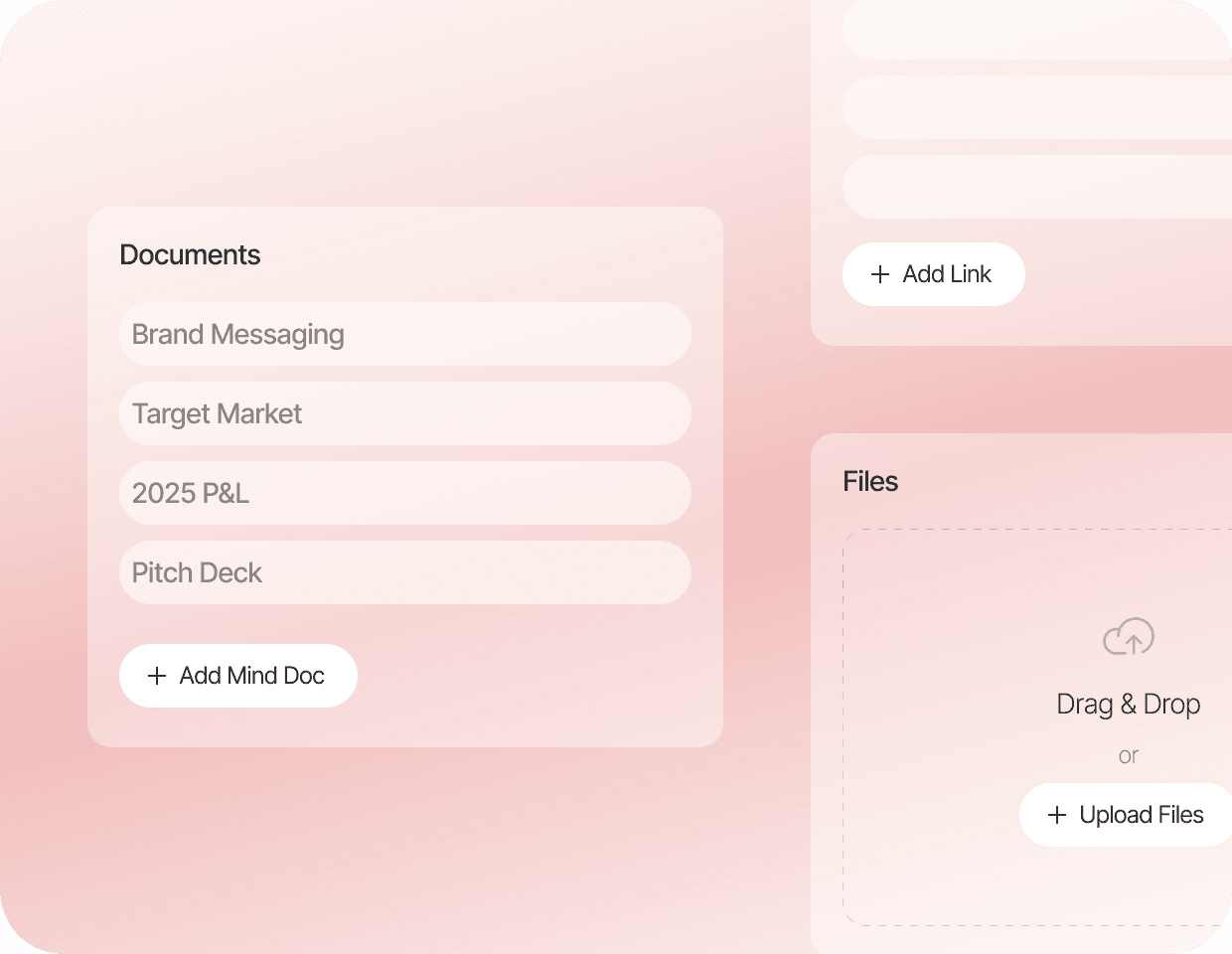The image size is (1232, 954).
Task: Click the plus icon beside Add Link
Action: coord(880,274)
